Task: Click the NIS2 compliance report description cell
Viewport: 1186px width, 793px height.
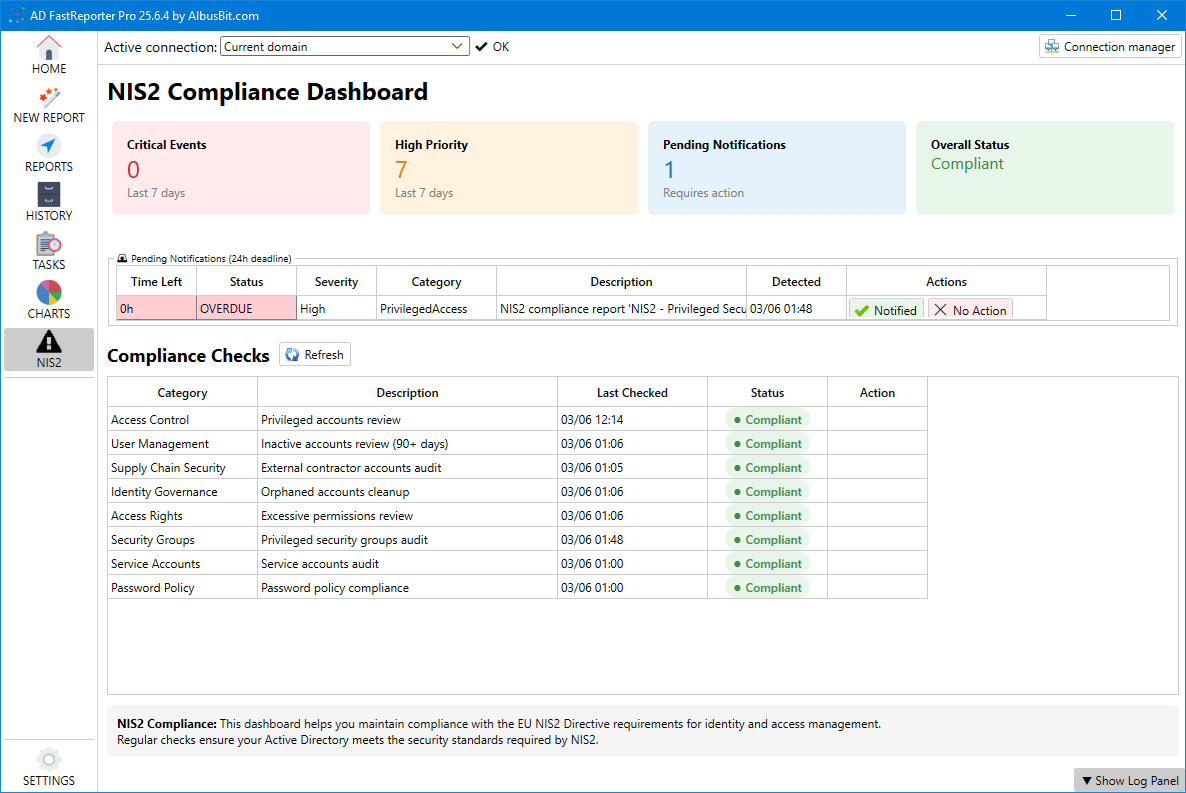Action: pyautogui.click(x=621, y=308)
